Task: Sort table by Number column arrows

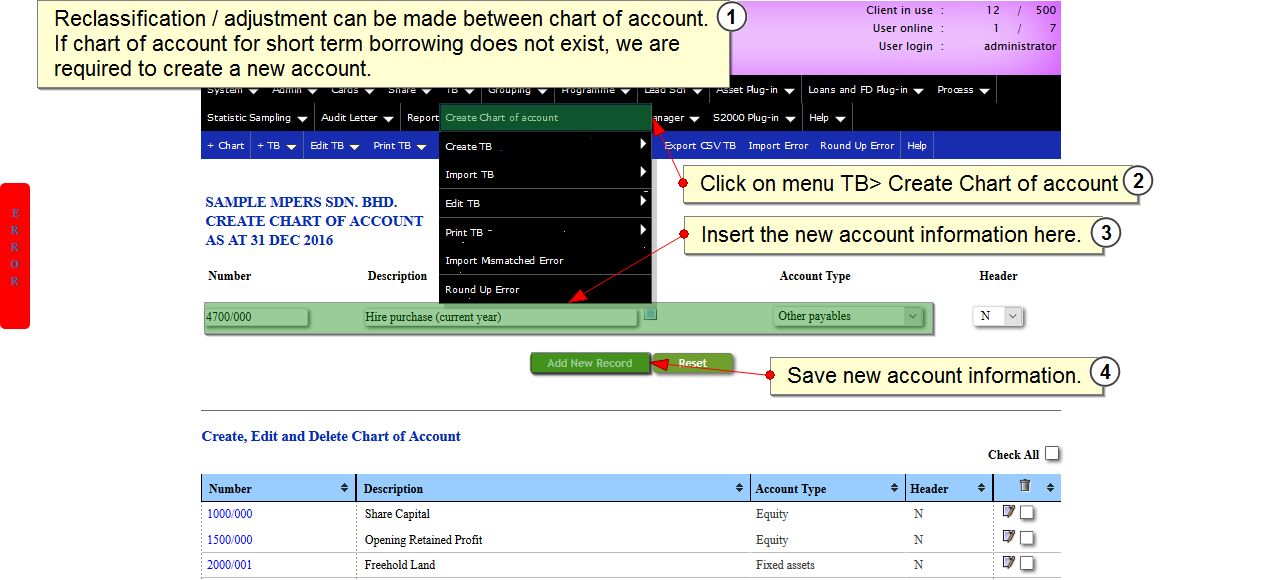Action: [x=344, y=488]
